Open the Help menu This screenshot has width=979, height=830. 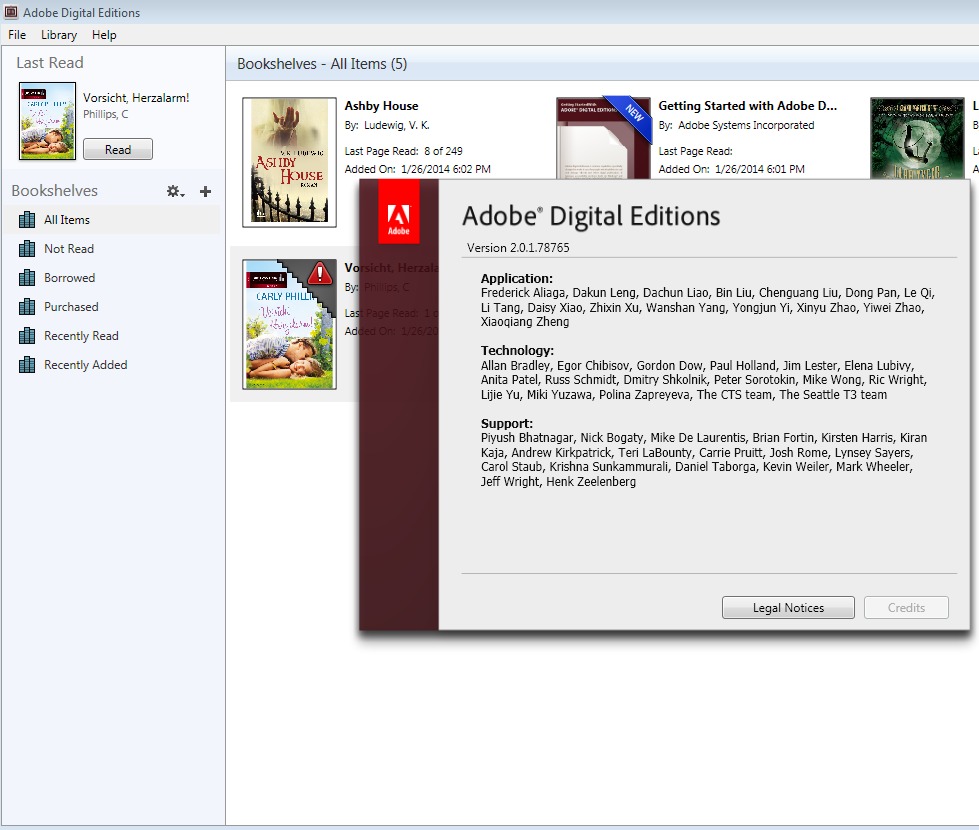click(104, 35)
